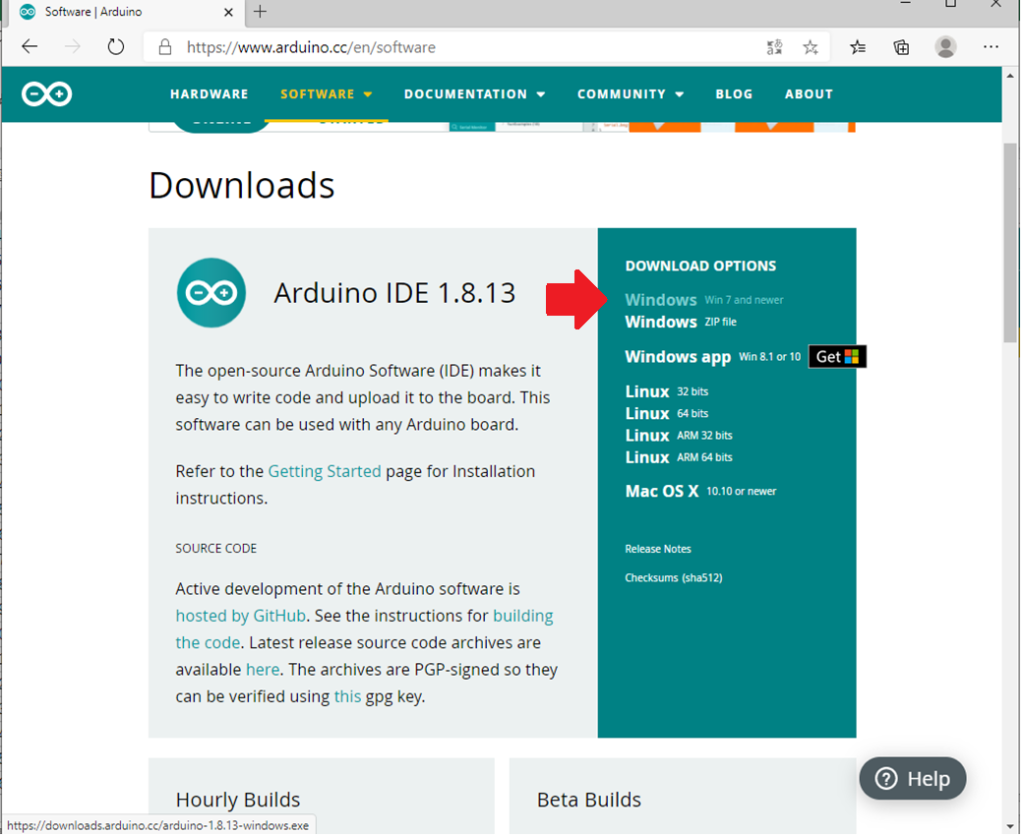The width and height of the screenshot is (1024, 836).
Task: Click the SOURCE CODE section label
Action: click(x=216, y=549)
